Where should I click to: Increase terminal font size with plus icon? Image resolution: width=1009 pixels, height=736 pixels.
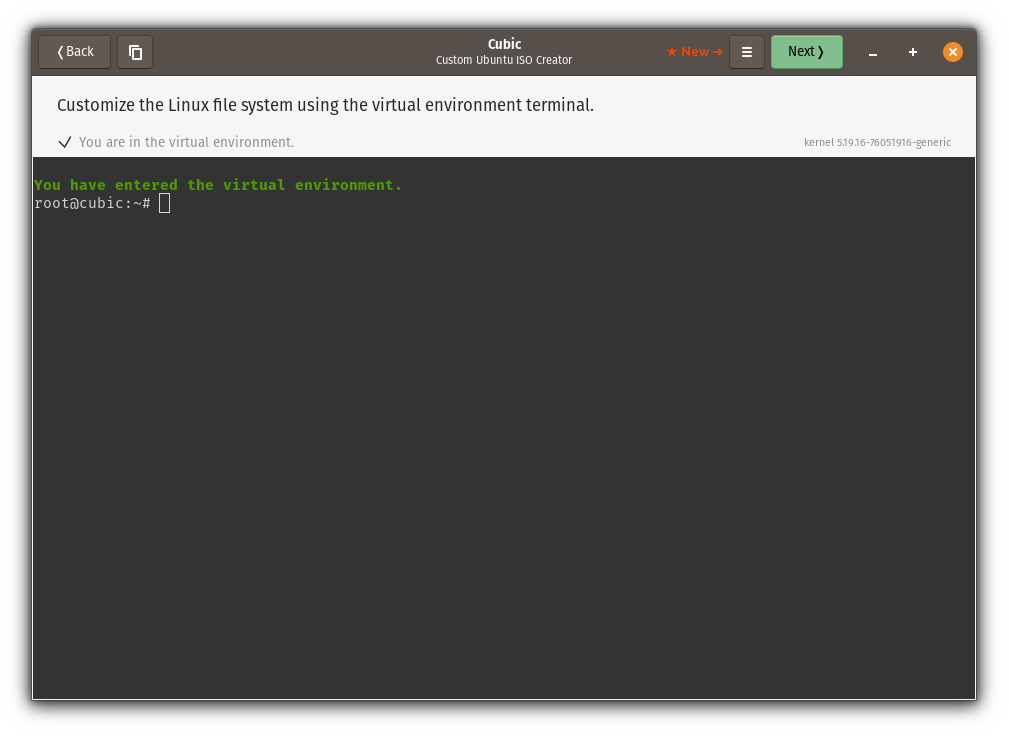[x=913, y=52]
